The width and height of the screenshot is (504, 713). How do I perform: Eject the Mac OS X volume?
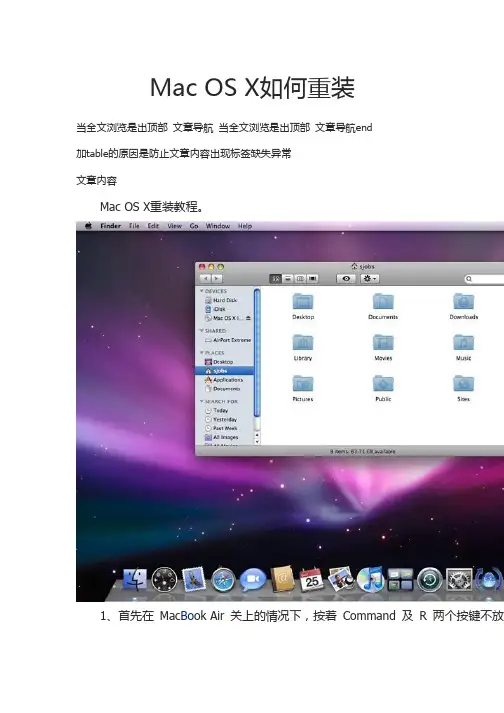(248, 318)
